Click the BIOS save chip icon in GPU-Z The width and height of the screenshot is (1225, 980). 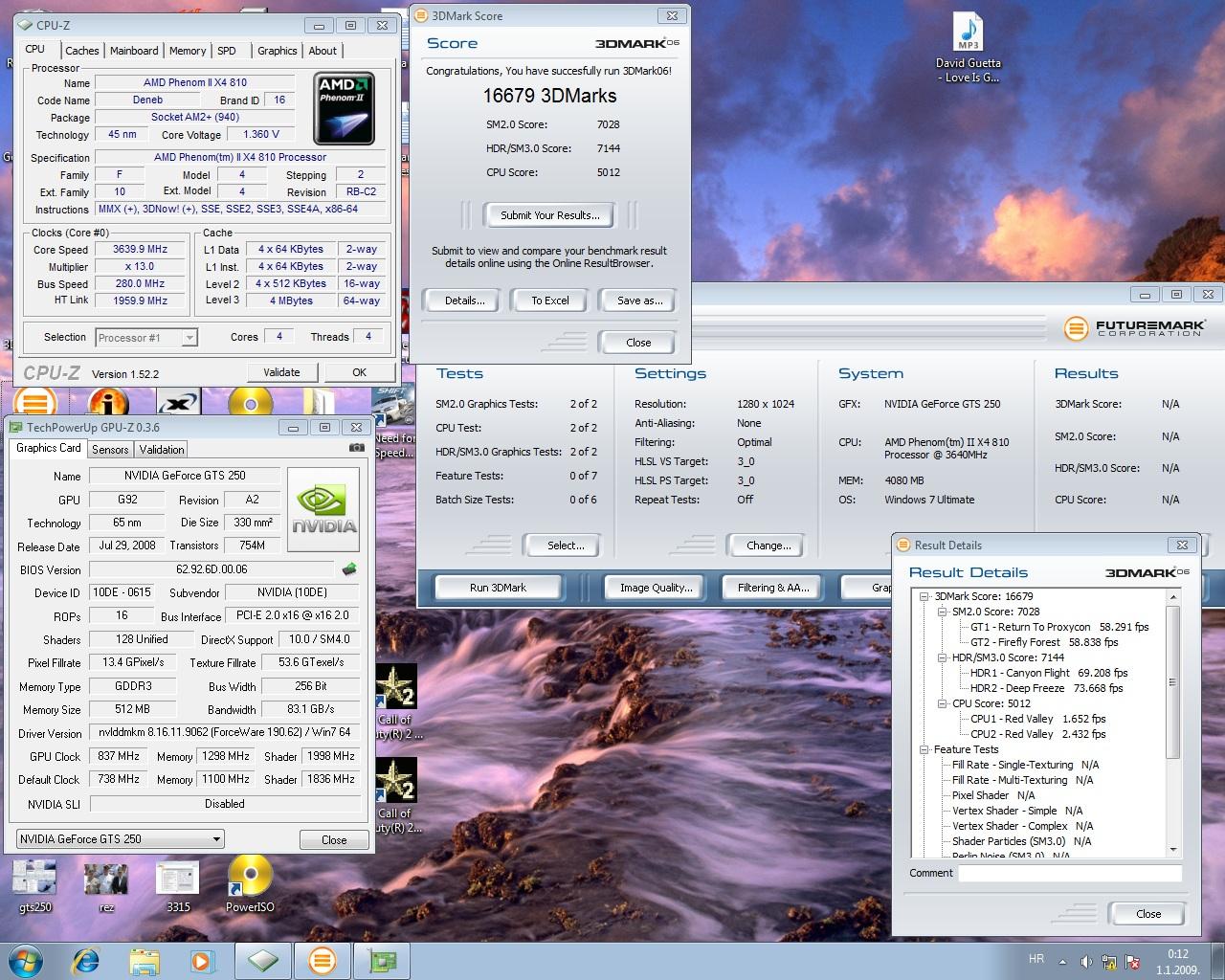coord(349,568)
